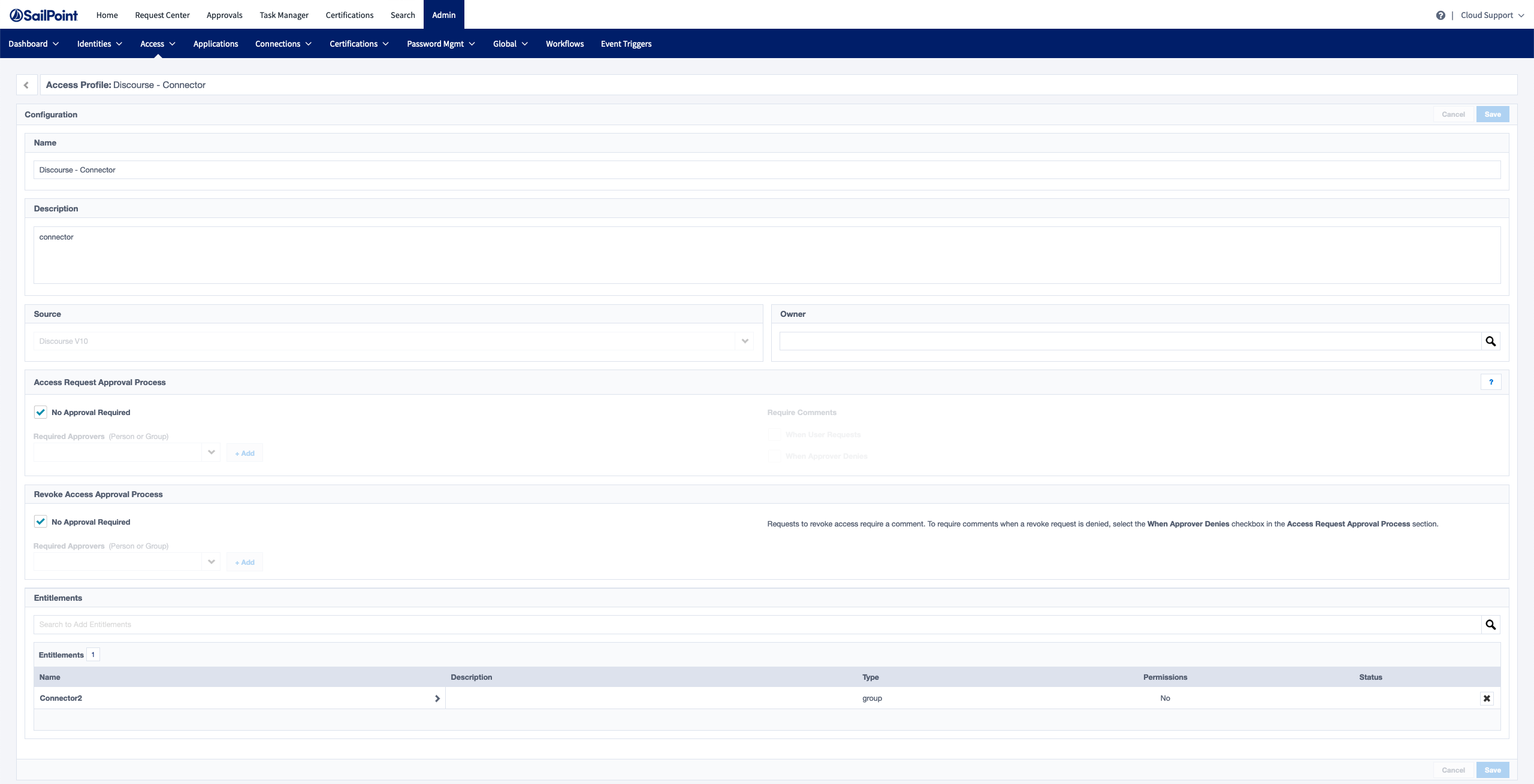Click the top Save button
The height and width of the screenshot is (784, 1534).
tap(1492, 114)
